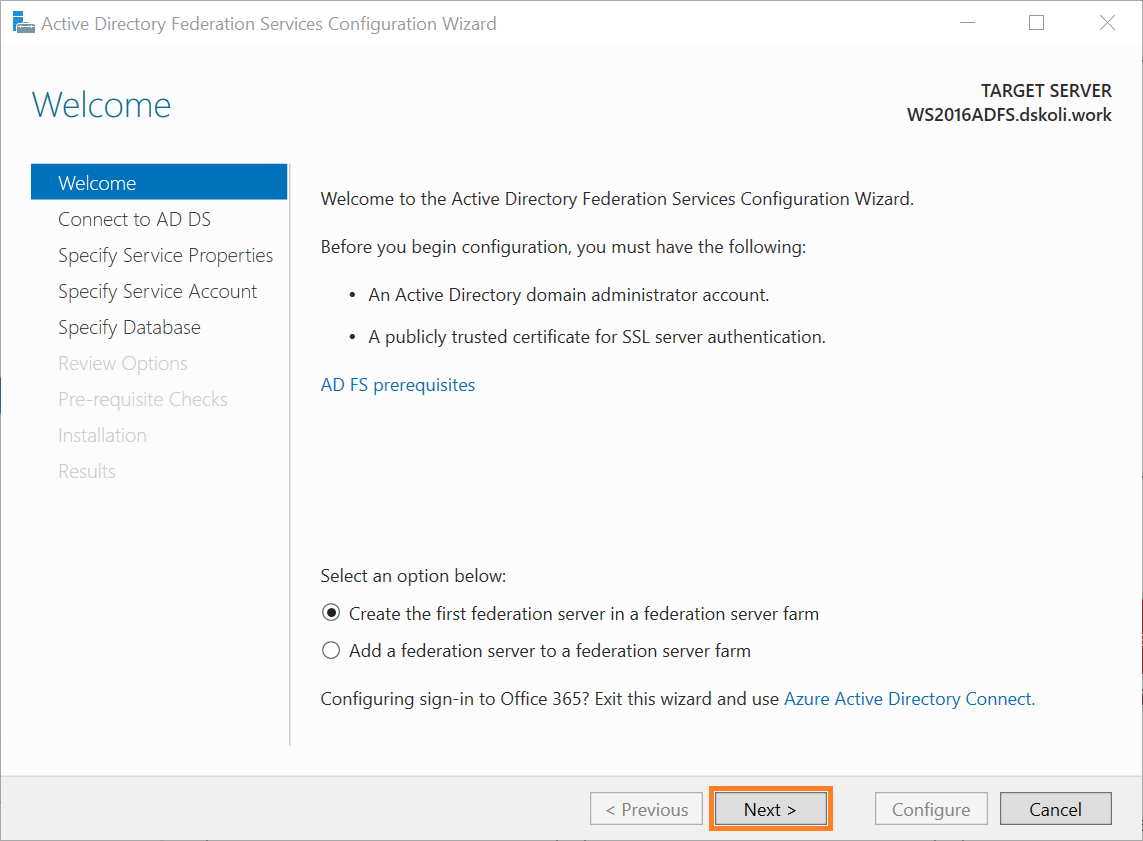This screenshot has height=841, width=1143.
Task: Open the Welcome step in sidebar
Action: click(159, 182)
